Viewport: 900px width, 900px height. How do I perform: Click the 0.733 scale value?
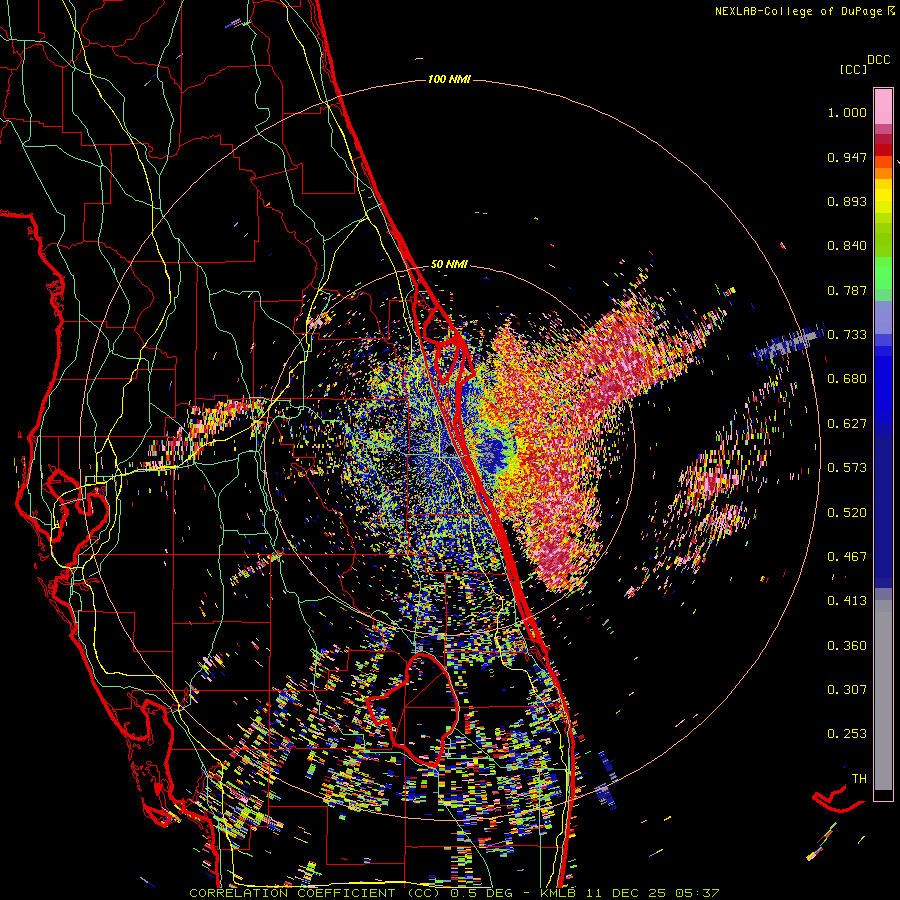click(x=847, y=335)
